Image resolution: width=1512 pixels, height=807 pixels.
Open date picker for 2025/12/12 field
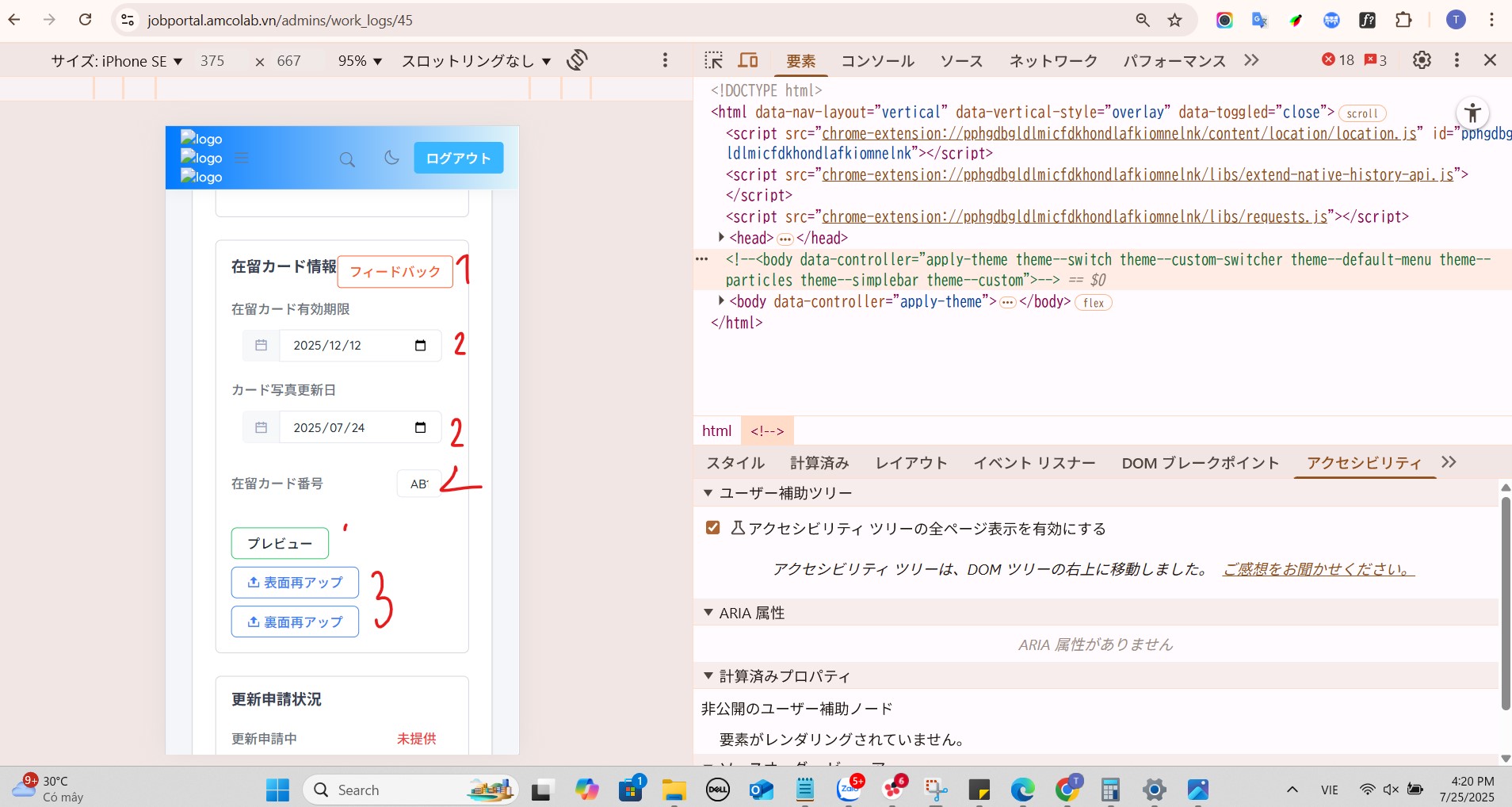[420, 346]
